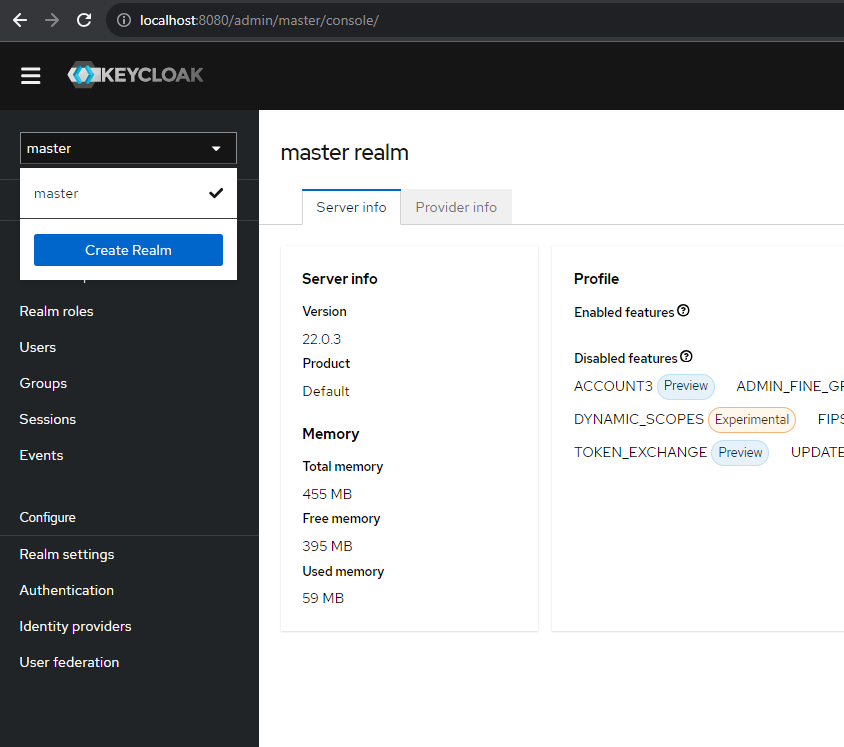This screenshot has height=747, width=844.
Task: Open the Enabled features help tooltip
Action: (683, 311)
